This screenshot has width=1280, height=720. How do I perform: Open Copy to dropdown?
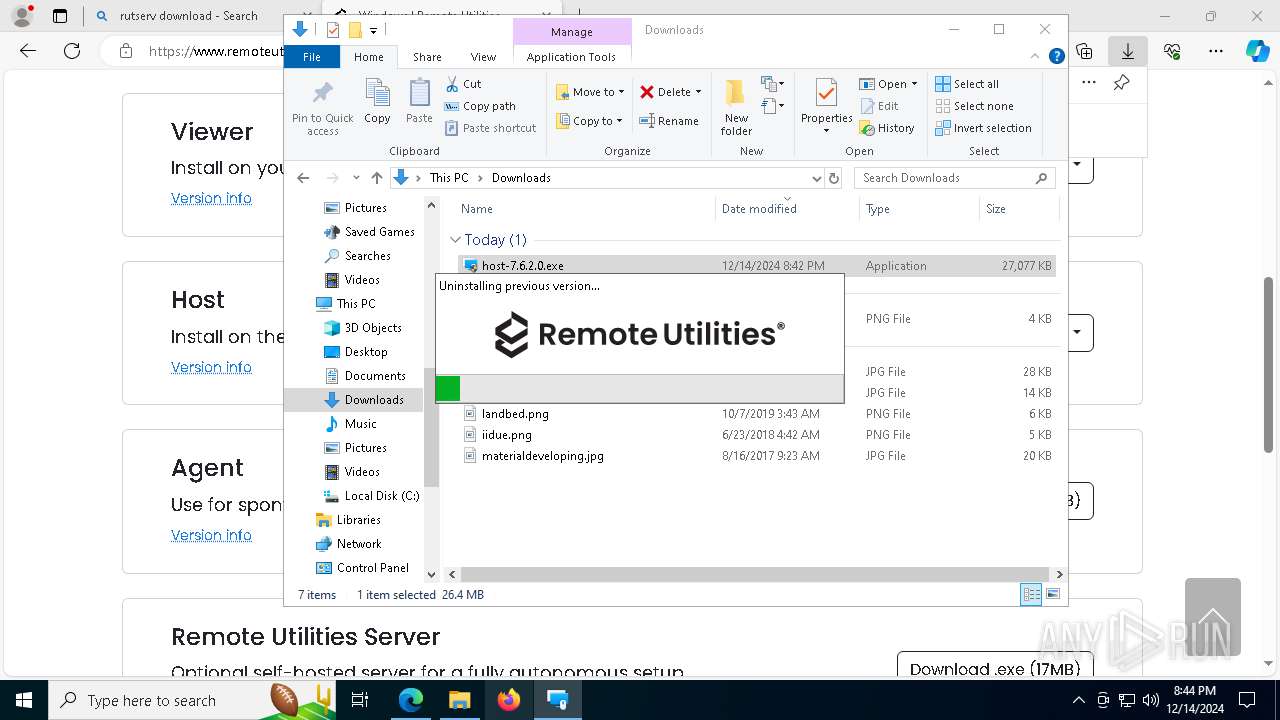point(589,121)
